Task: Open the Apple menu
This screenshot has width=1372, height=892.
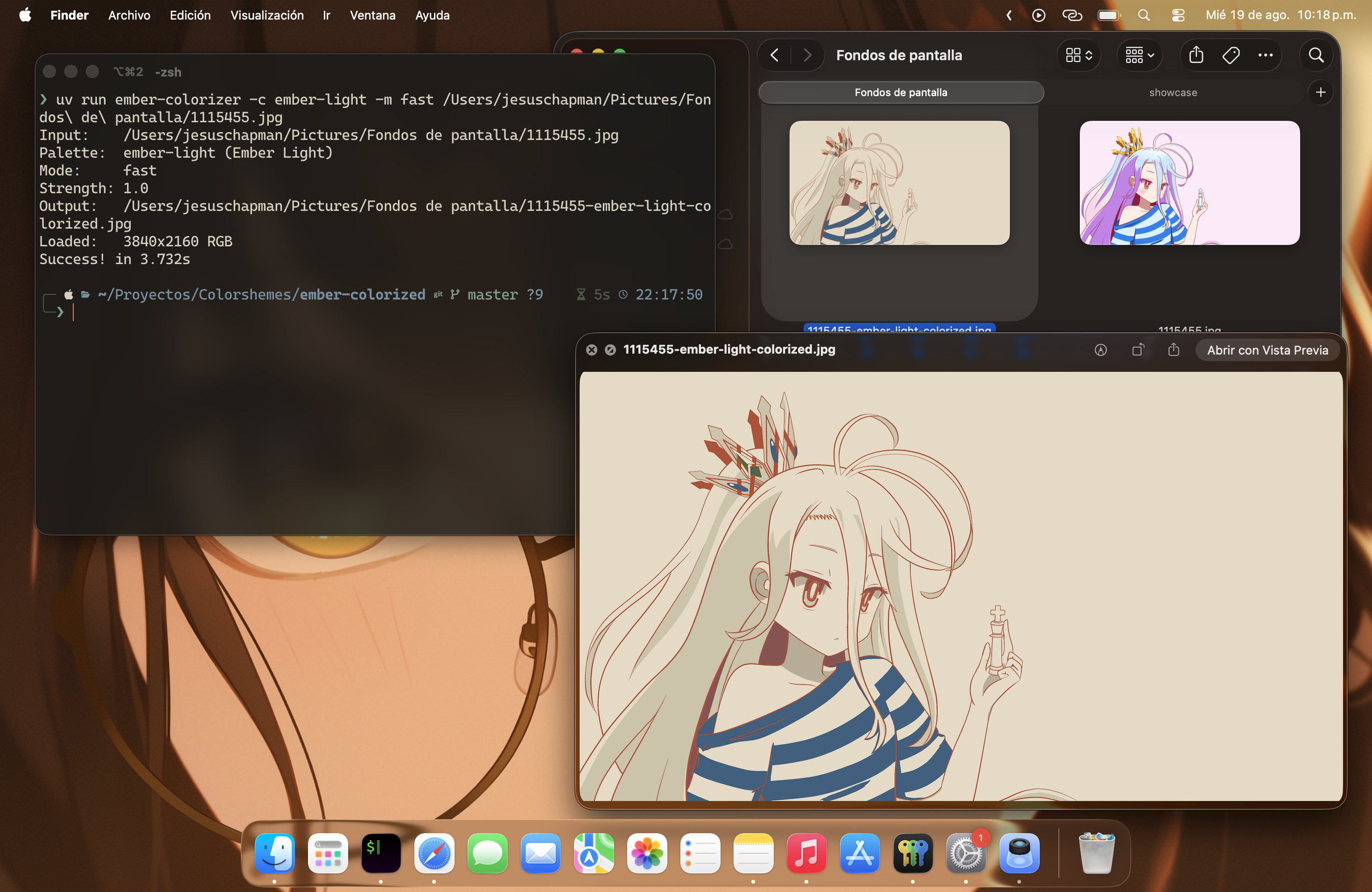Action: pyautogui.click(x=25, y=15)
